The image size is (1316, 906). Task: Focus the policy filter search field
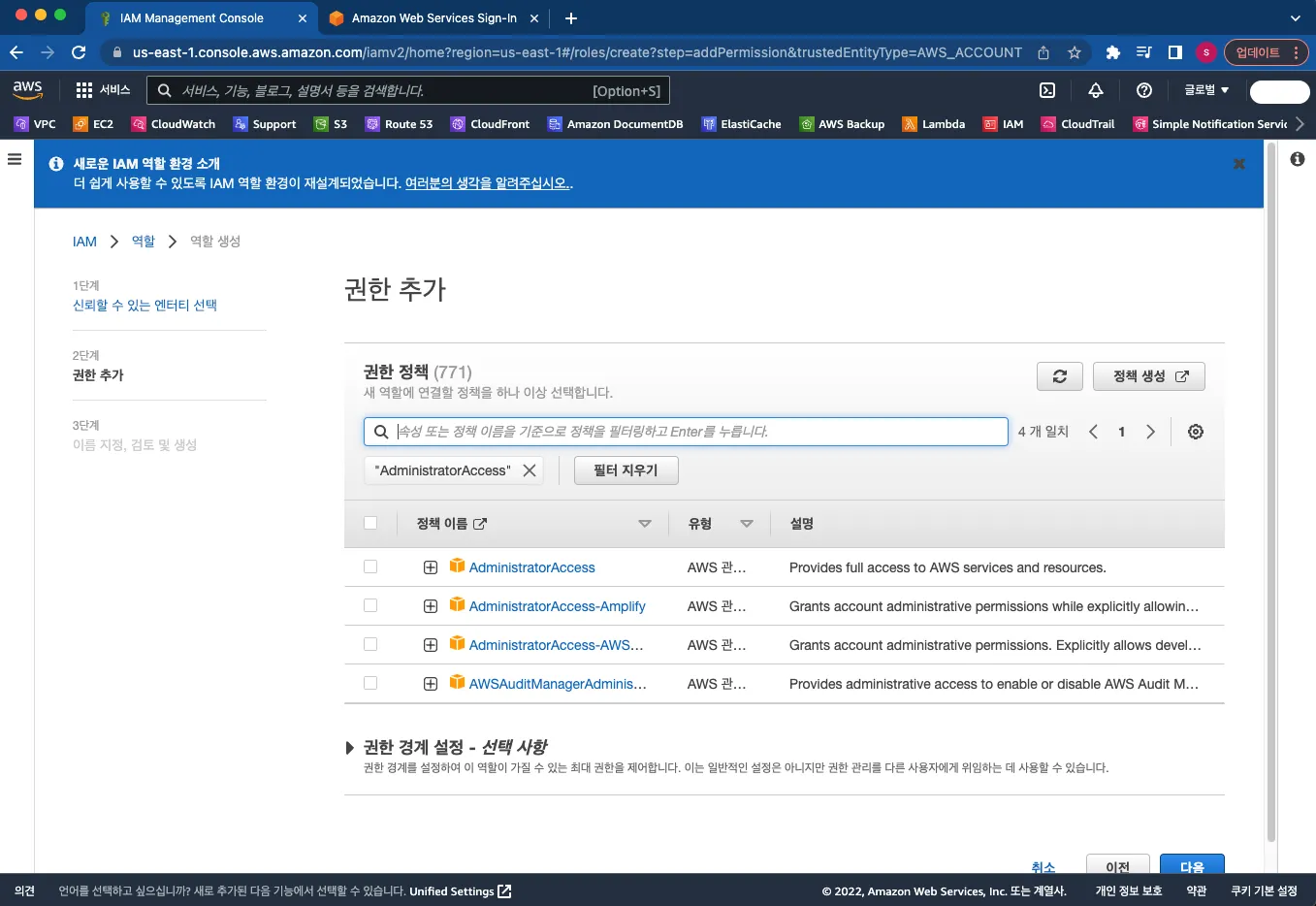pyautogui.click(x=686, y=432)
